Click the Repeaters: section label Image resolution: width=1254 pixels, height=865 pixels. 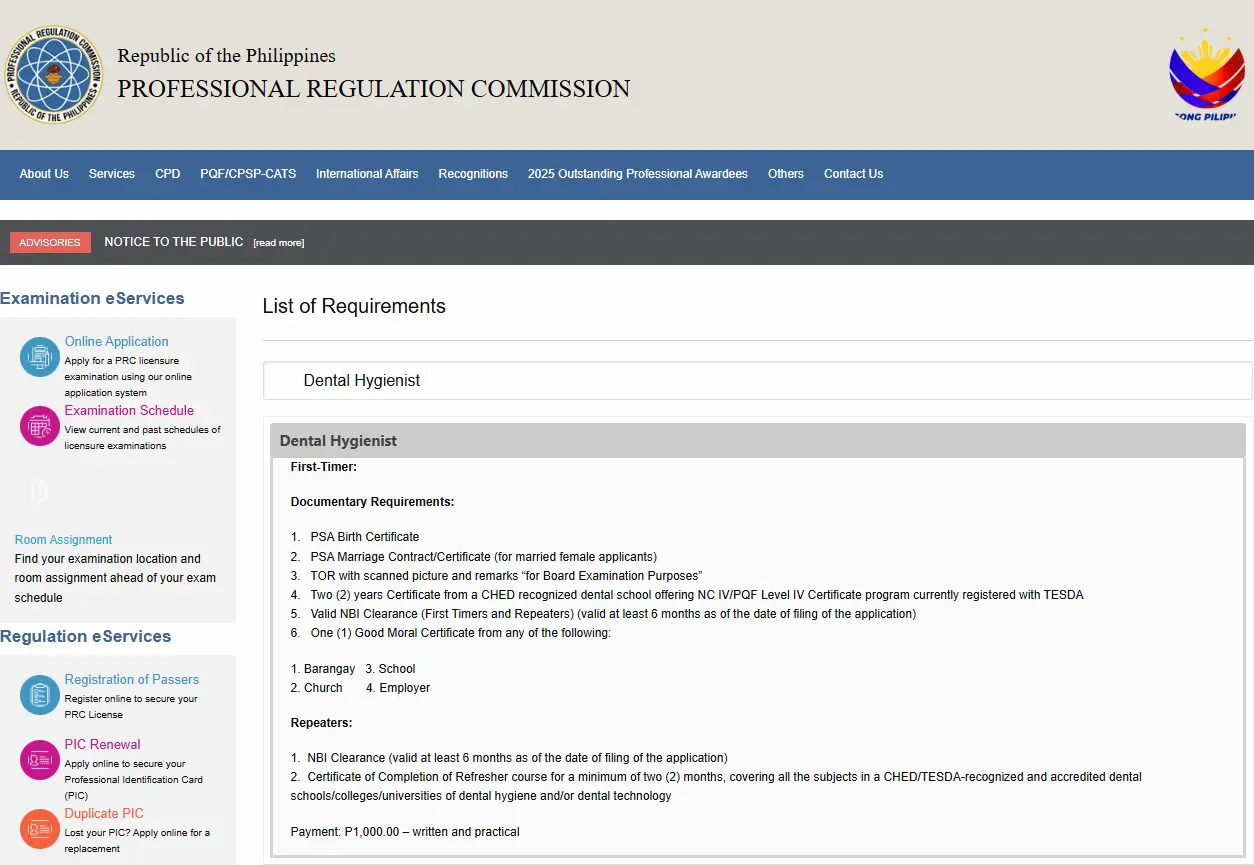pos(322,723)
